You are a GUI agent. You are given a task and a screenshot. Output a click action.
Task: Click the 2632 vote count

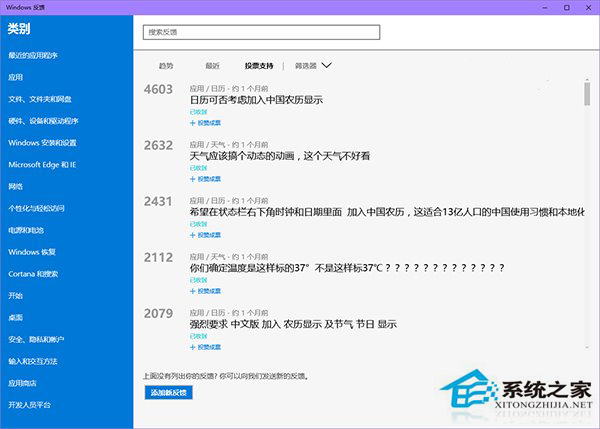pos(158,145)
